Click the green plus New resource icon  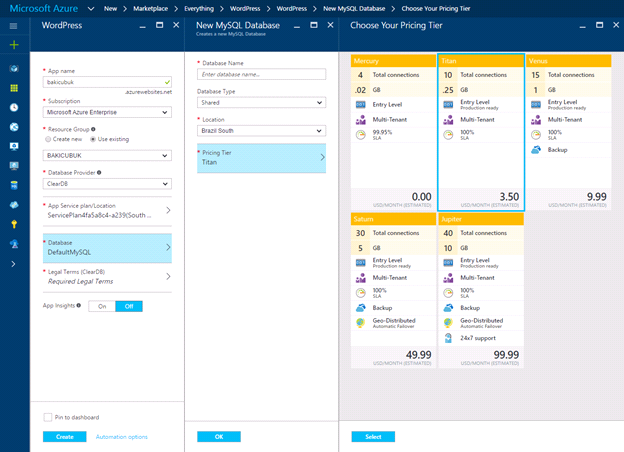tap(14, 45)
